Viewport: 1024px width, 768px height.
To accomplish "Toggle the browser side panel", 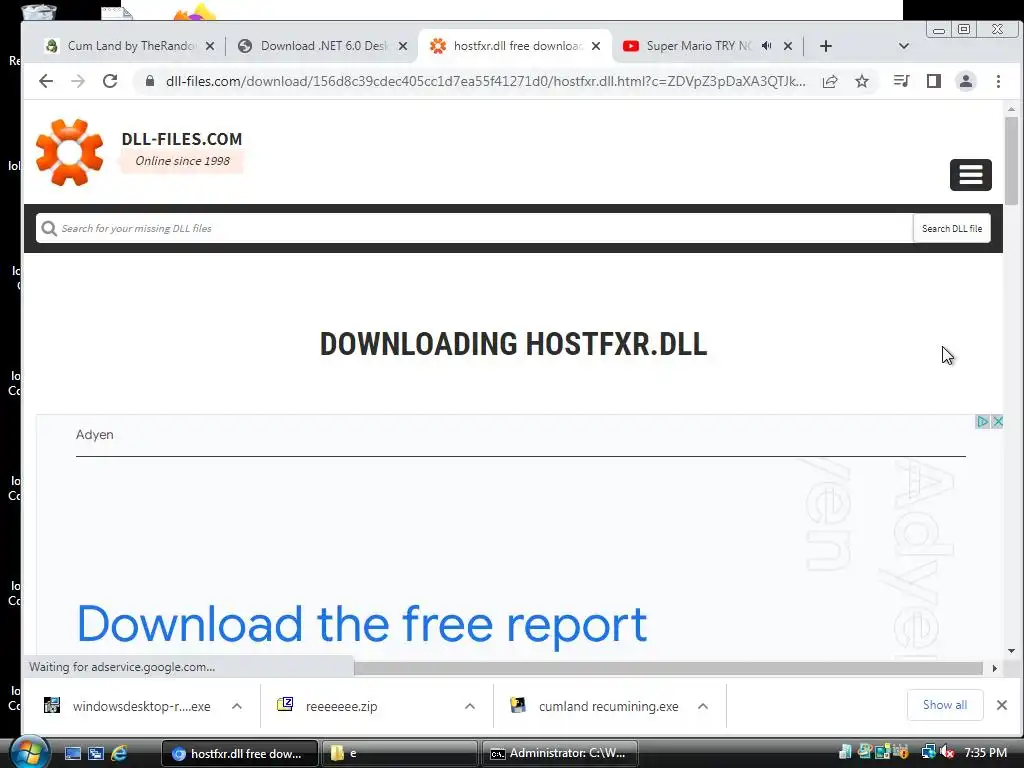I will pyautogui.click(x=934, y=81).
